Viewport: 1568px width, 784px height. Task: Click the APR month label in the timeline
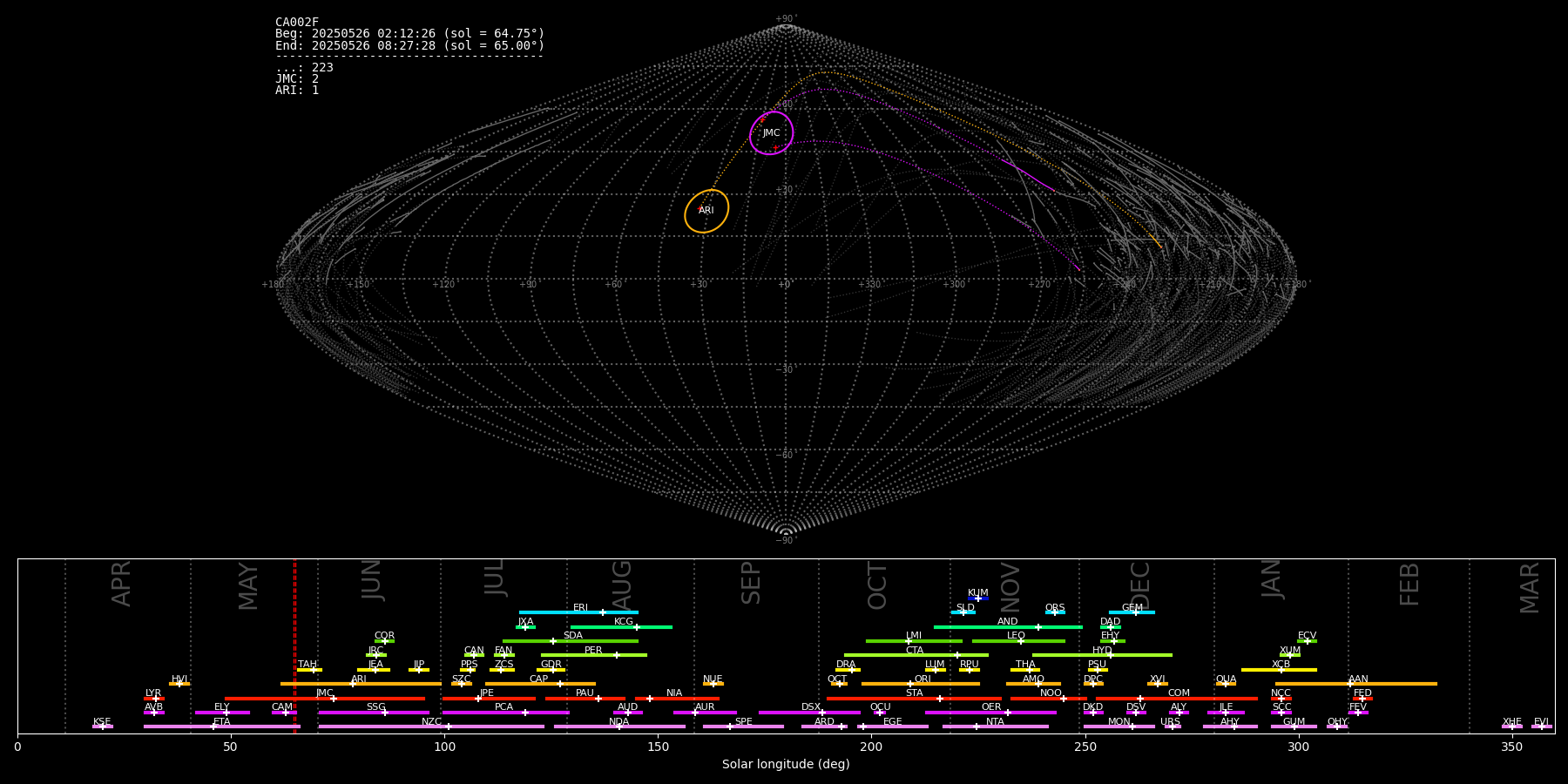pos(122,584)
